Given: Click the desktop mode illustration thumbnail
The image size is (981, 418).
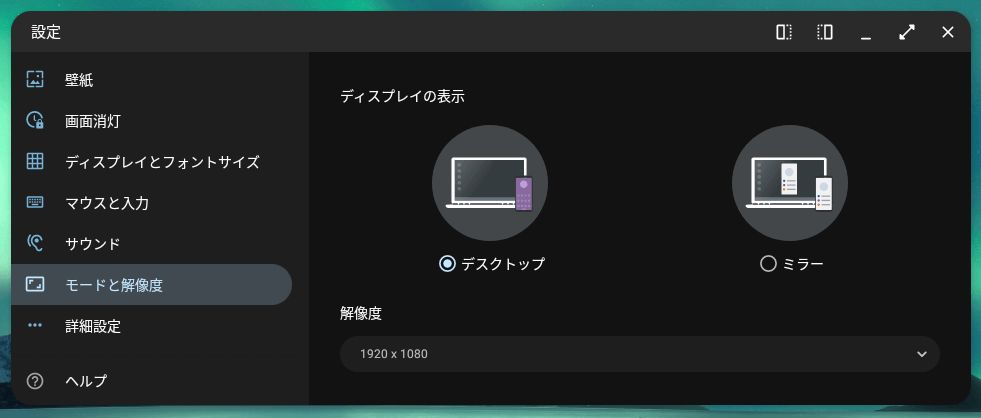Looking at the screenshot, I should coord(490,183).
